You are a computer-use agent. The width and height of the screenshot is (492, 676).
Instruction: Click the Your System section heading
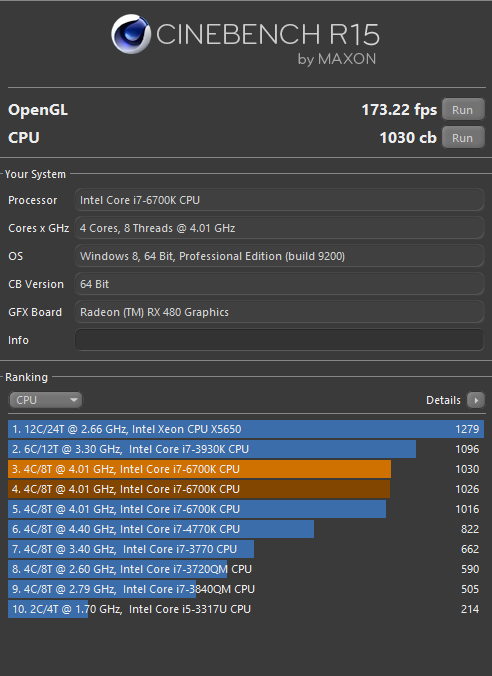(x=35, y=174)
